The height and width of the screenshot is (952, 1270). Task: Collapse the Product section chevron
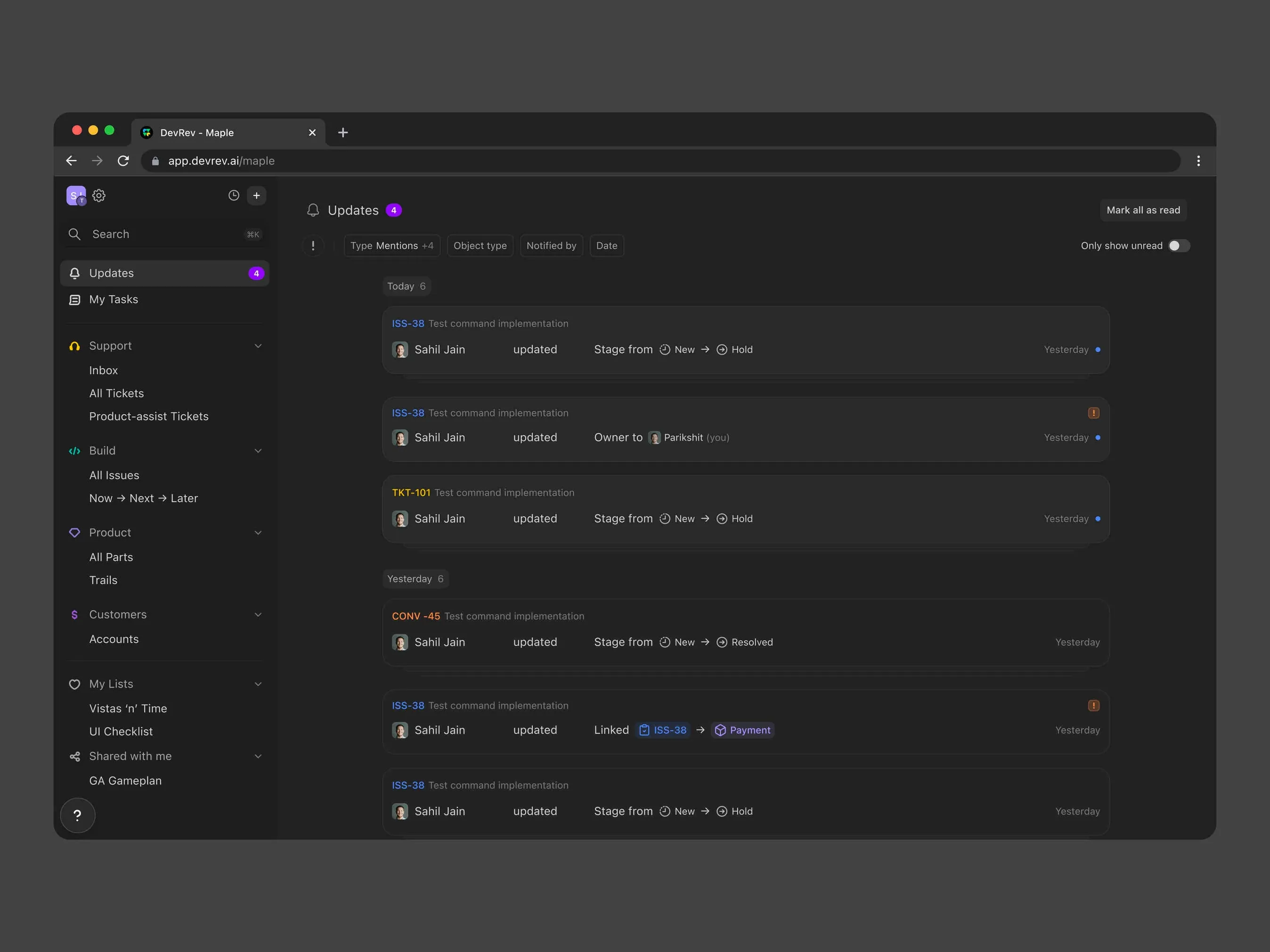click(x=258, y=533)
